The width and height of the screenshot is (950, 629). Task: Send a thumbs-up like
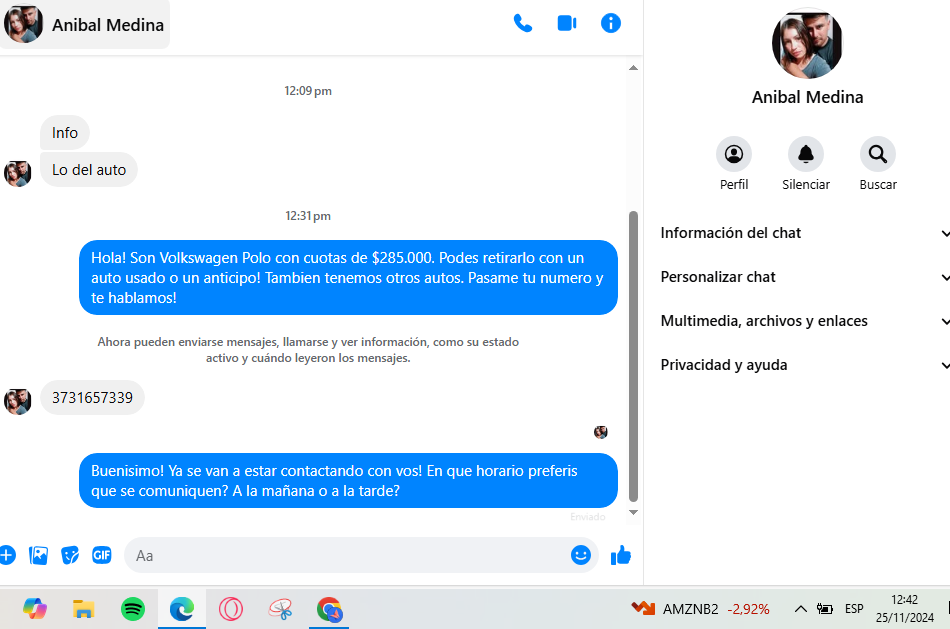[x=621, y=555]
